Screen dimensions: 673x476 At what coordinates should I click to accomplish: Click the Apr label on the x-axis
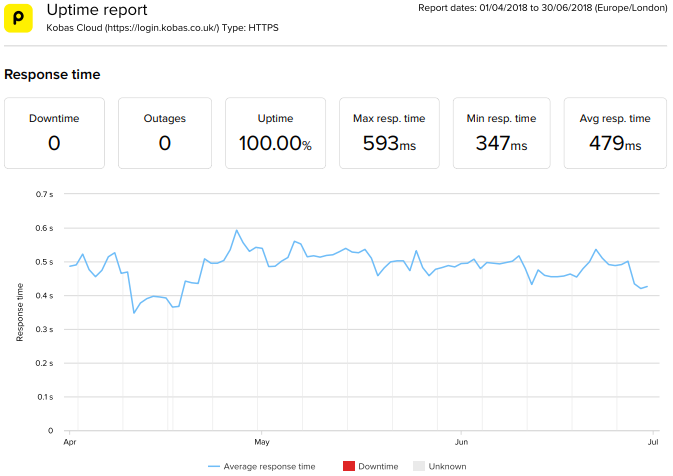(x=70, y=441)
